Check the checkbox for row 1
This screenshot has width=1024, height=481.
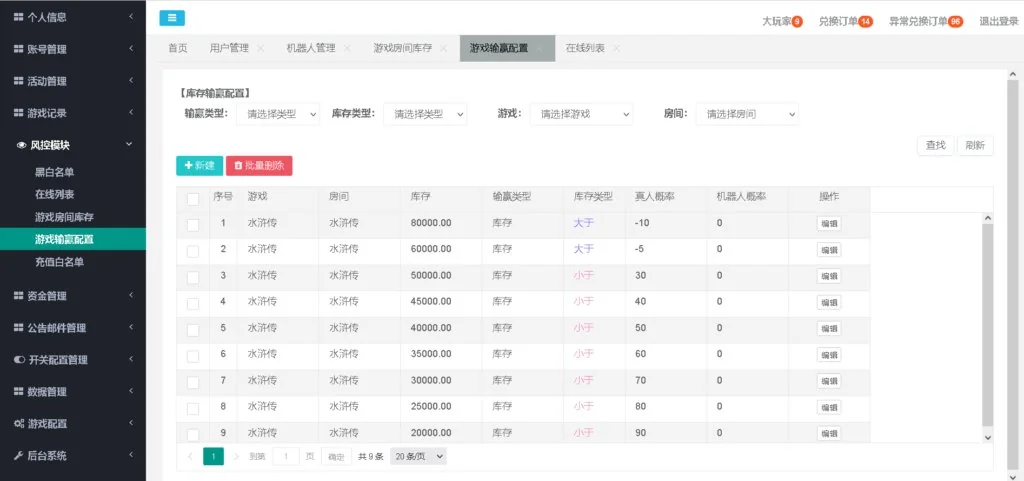(193, 225)
